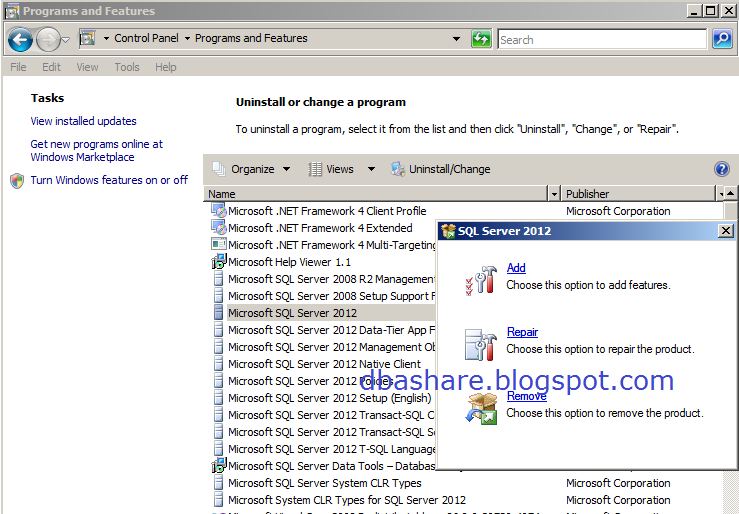Select Microsoft SQL Server 2012 Setup (English)

point(329,398)
